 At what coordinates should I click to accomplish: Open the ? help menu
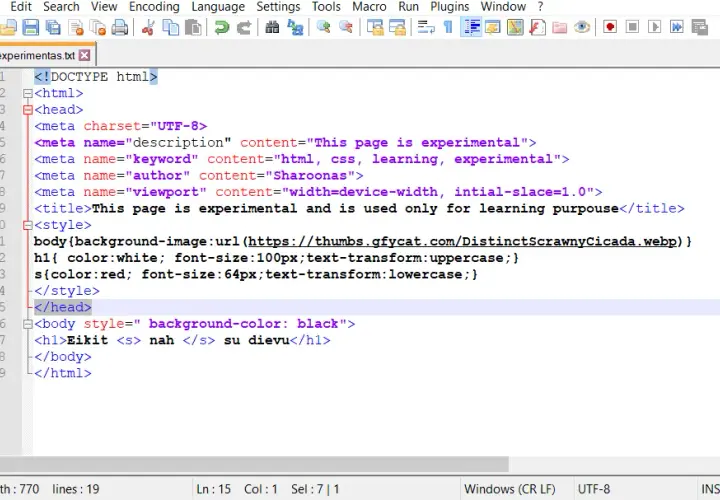(x=540, y=7)
